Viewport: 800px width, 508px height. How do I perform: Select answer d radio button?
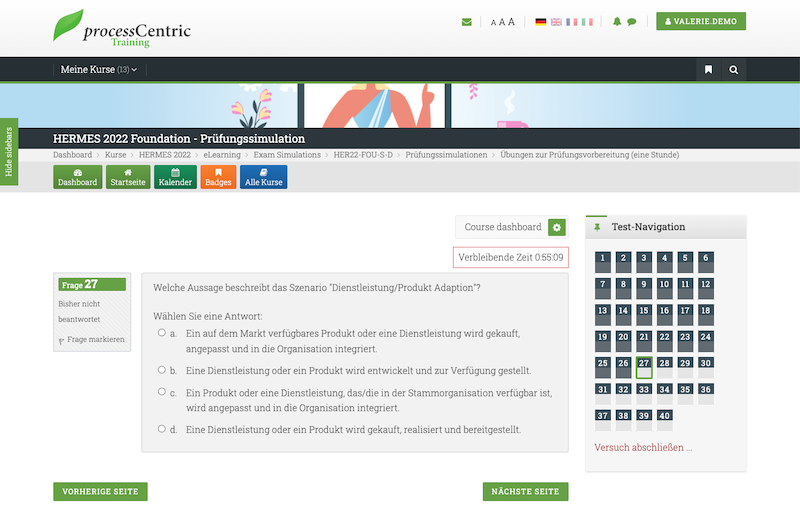(162, 429)
